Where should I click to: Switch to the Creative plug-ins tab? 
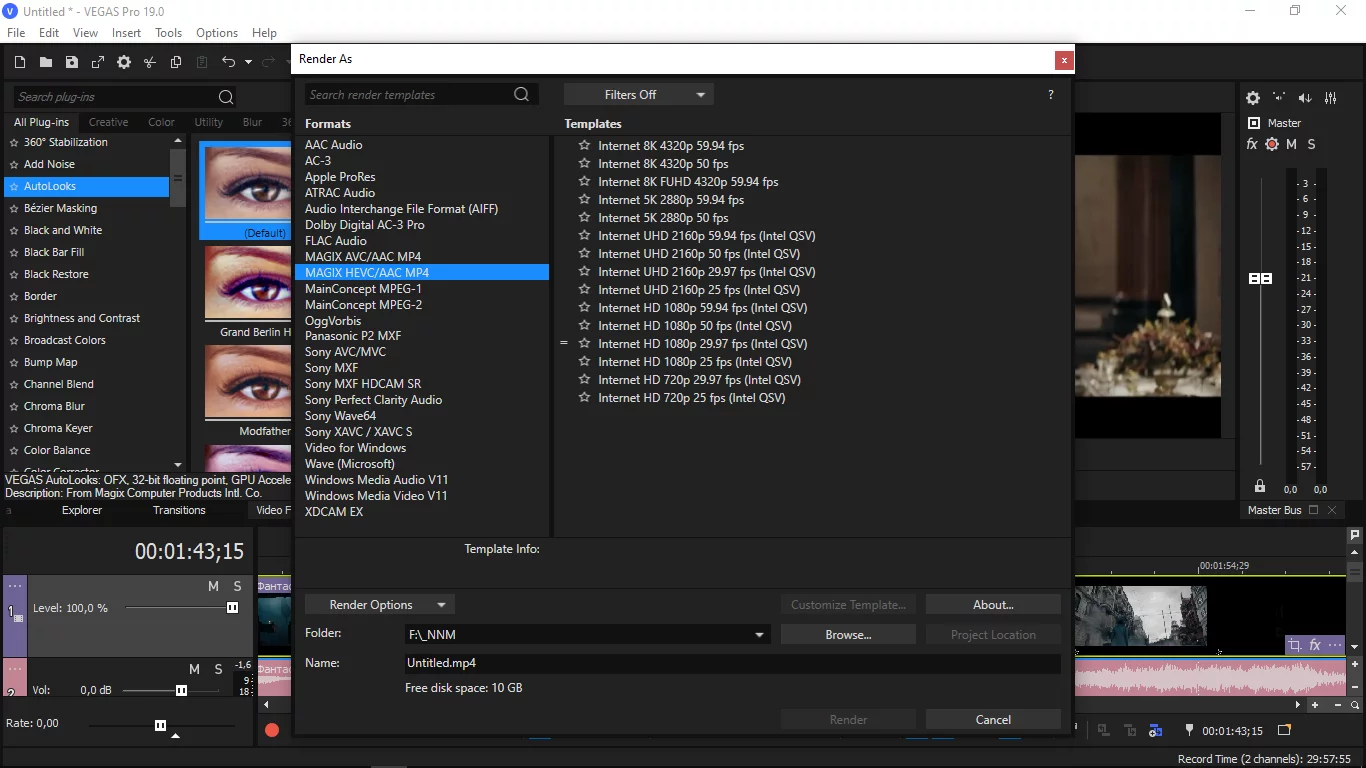pyautogui.click(x=108, y=122)
